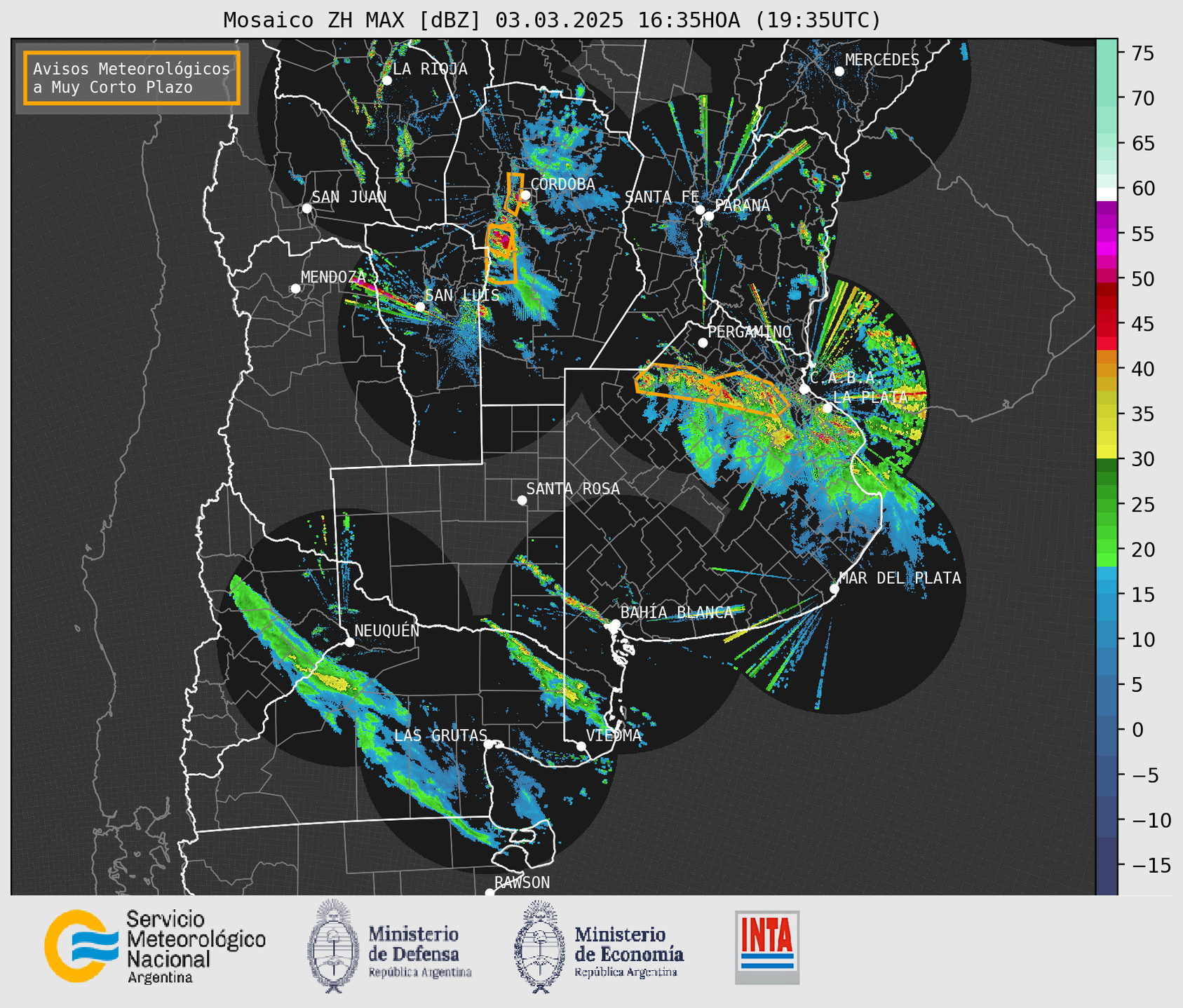Click the 40 dBZ orange band on color scale
The image size is (1183, 1008).
pyautogui.click(x=1107, y=369)
